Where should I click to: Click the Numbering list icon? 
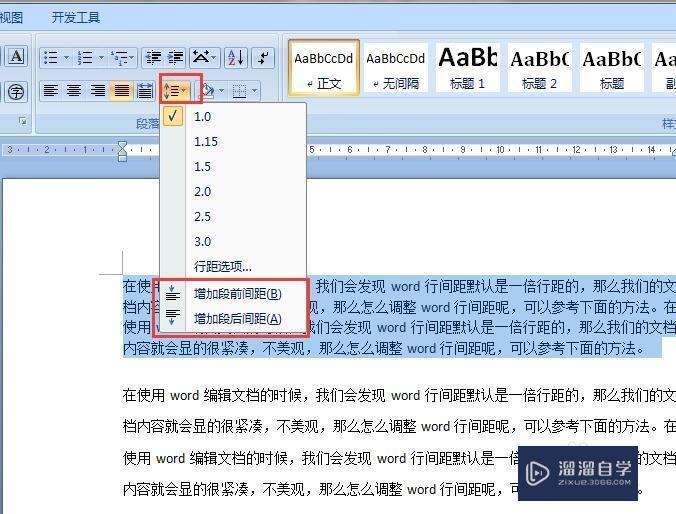[84, 57]
